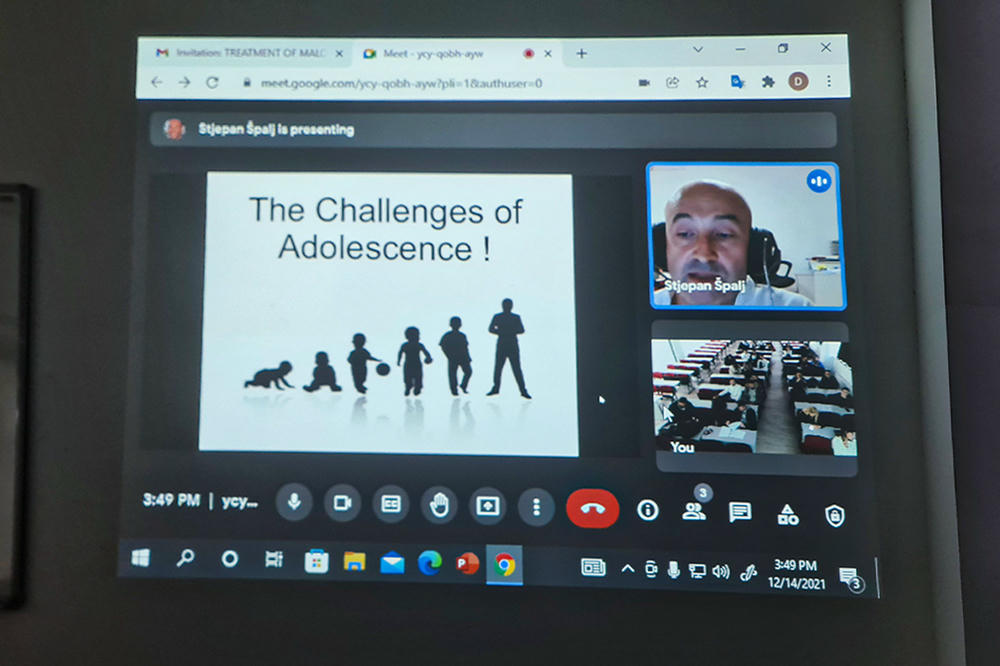Select Stjepan Špalj's video tile
Image resolution: width=1000 pixels, height=666 pixels.
tap(745, 236)
